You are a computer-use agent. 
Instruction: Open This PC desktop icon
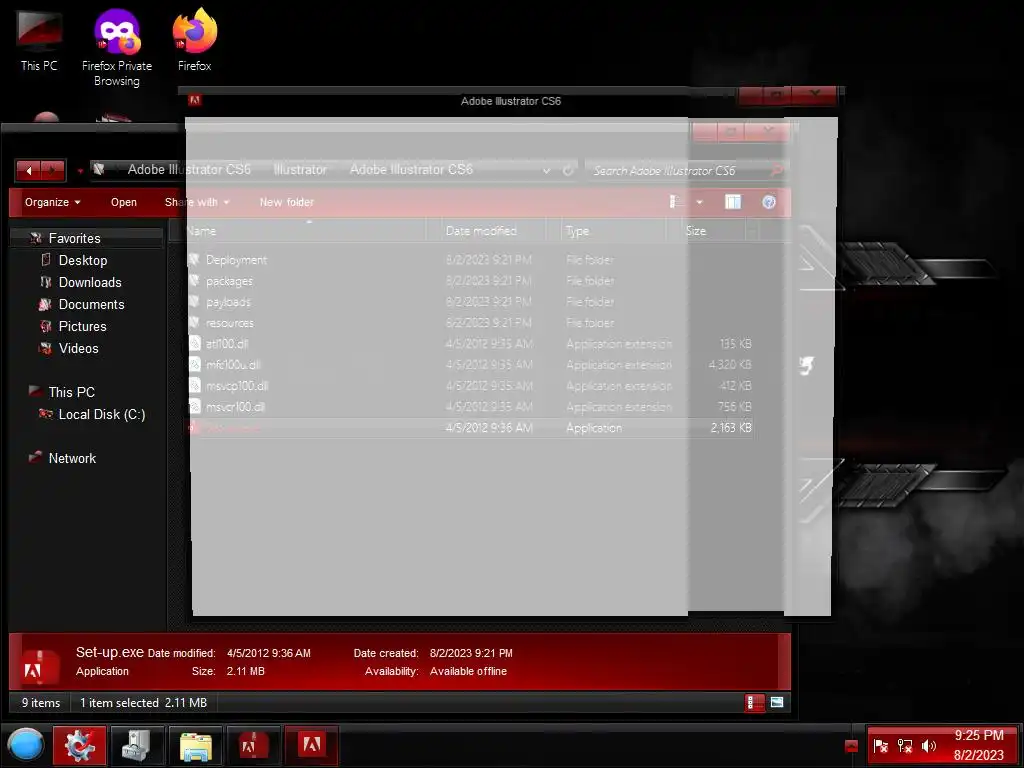(39, 39)
